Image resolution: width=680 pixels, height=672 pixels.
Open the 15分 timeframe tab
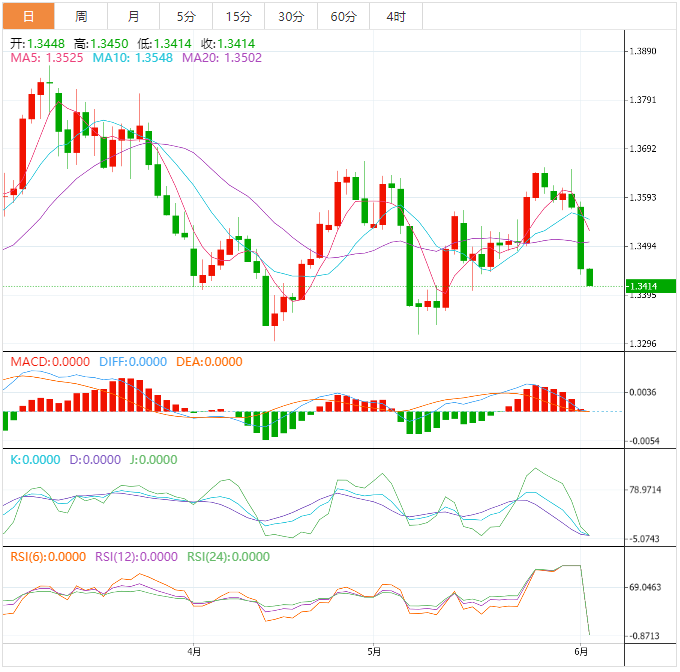click(x=239, y=17)
